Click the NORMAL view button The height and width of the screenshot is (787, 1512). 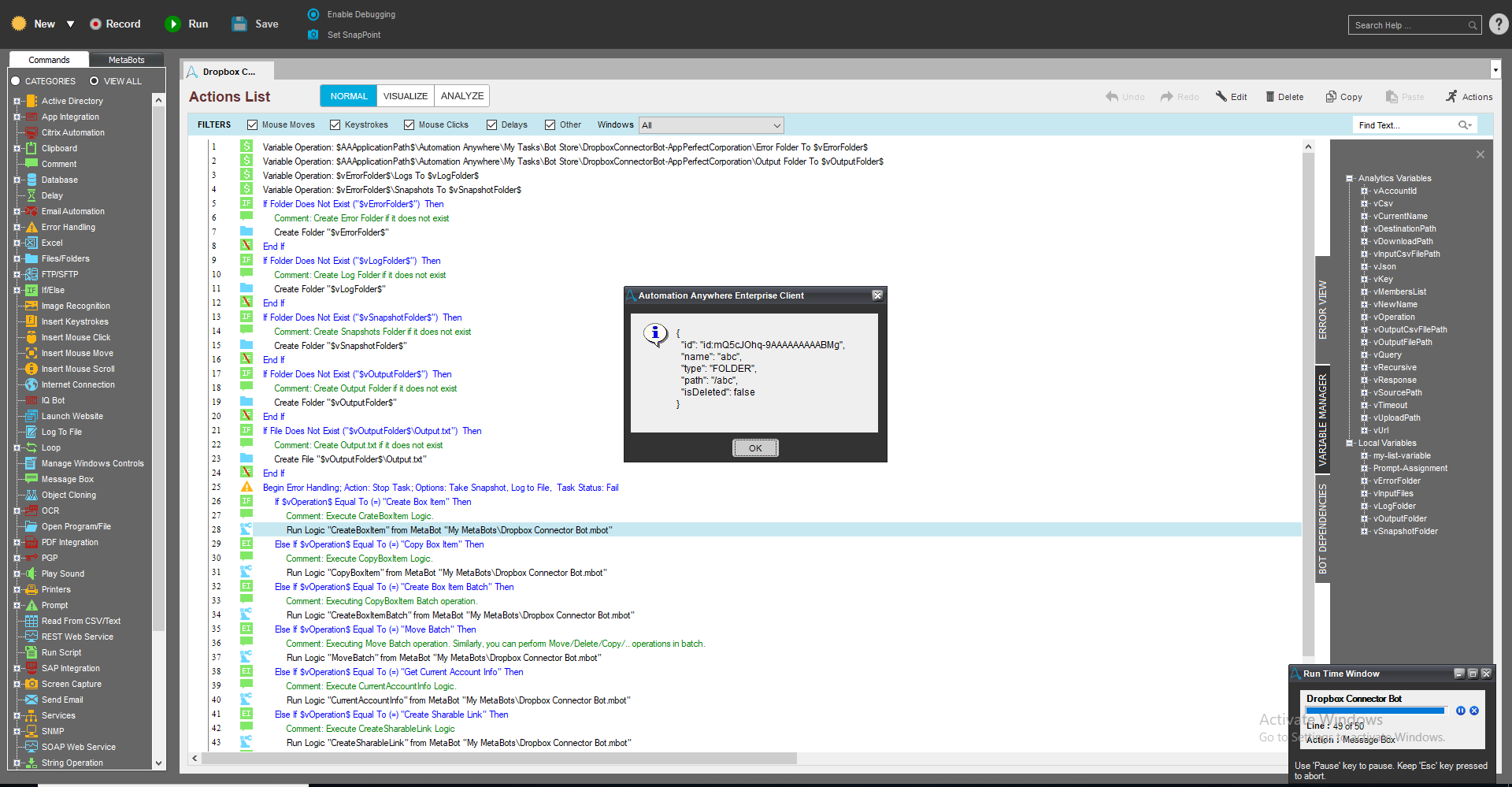(x=349, y=96)
